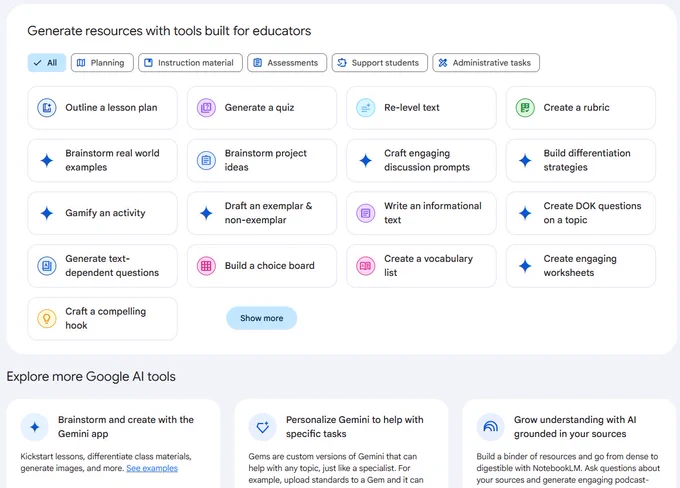Viewport: 680px width, 488px height.
Task: Click the map icon in the Planning filter
Action: pyautogui.click(x=81, y=63)
